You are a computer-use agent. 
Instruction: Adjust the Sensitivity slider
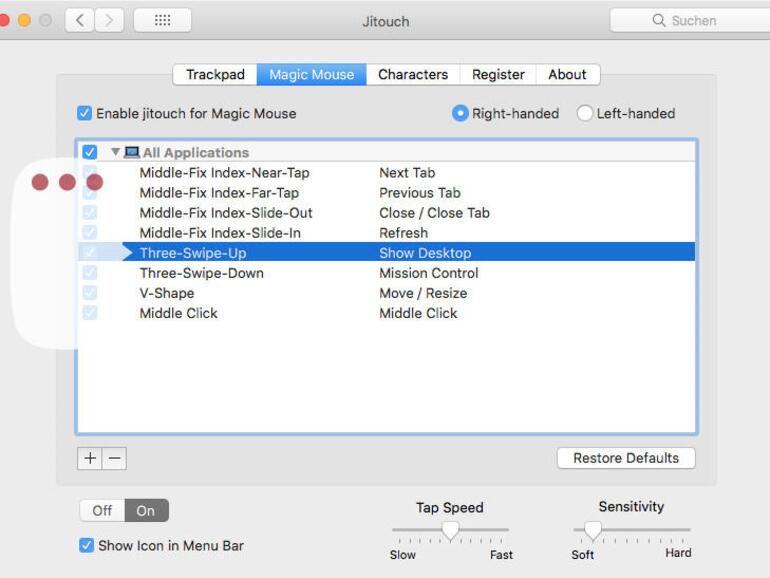pyautogui.click(x=593, y=531)
